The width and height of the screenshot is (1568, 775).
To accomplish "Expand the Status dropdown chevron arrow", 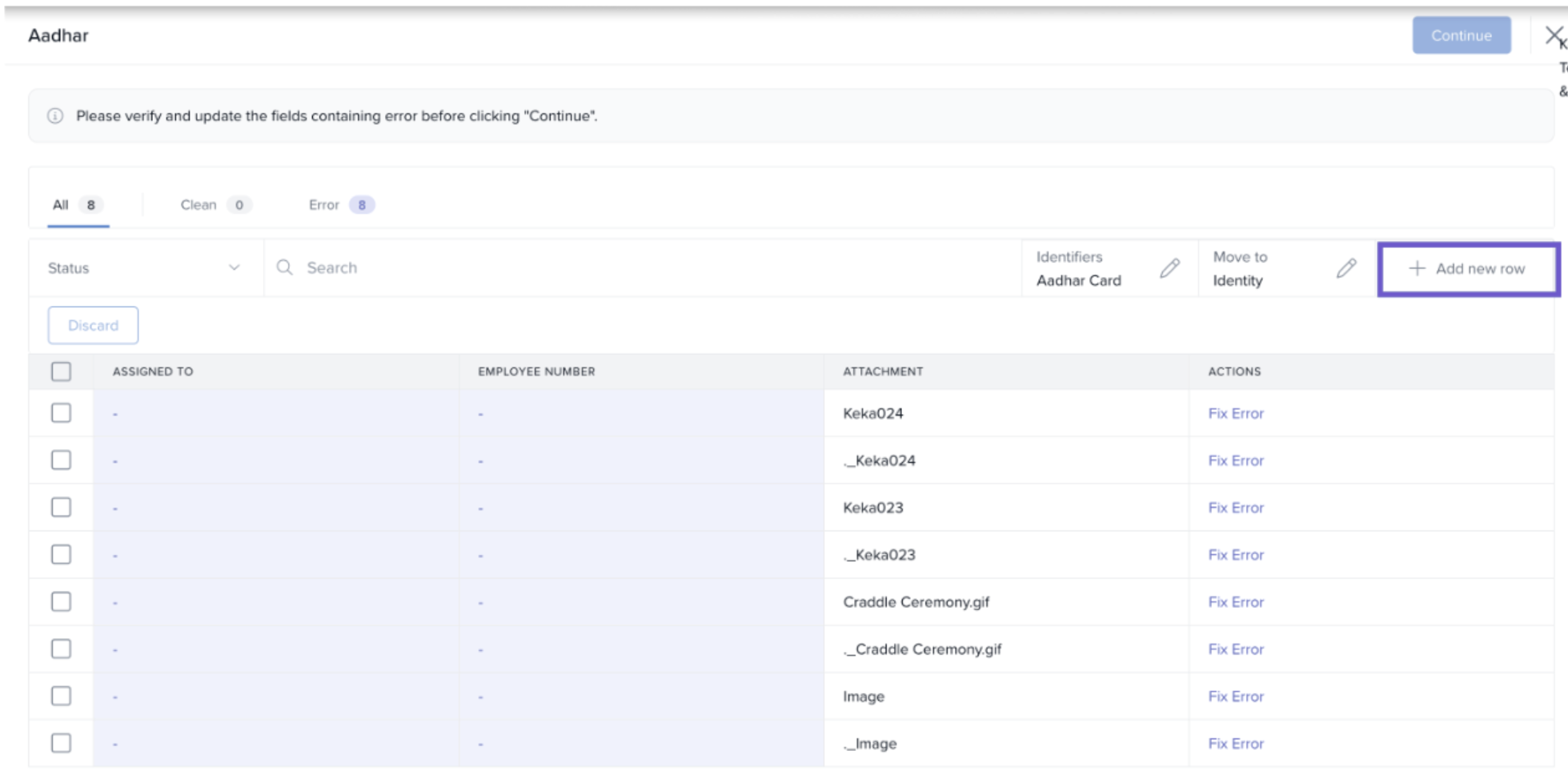I will coord(234,267).
